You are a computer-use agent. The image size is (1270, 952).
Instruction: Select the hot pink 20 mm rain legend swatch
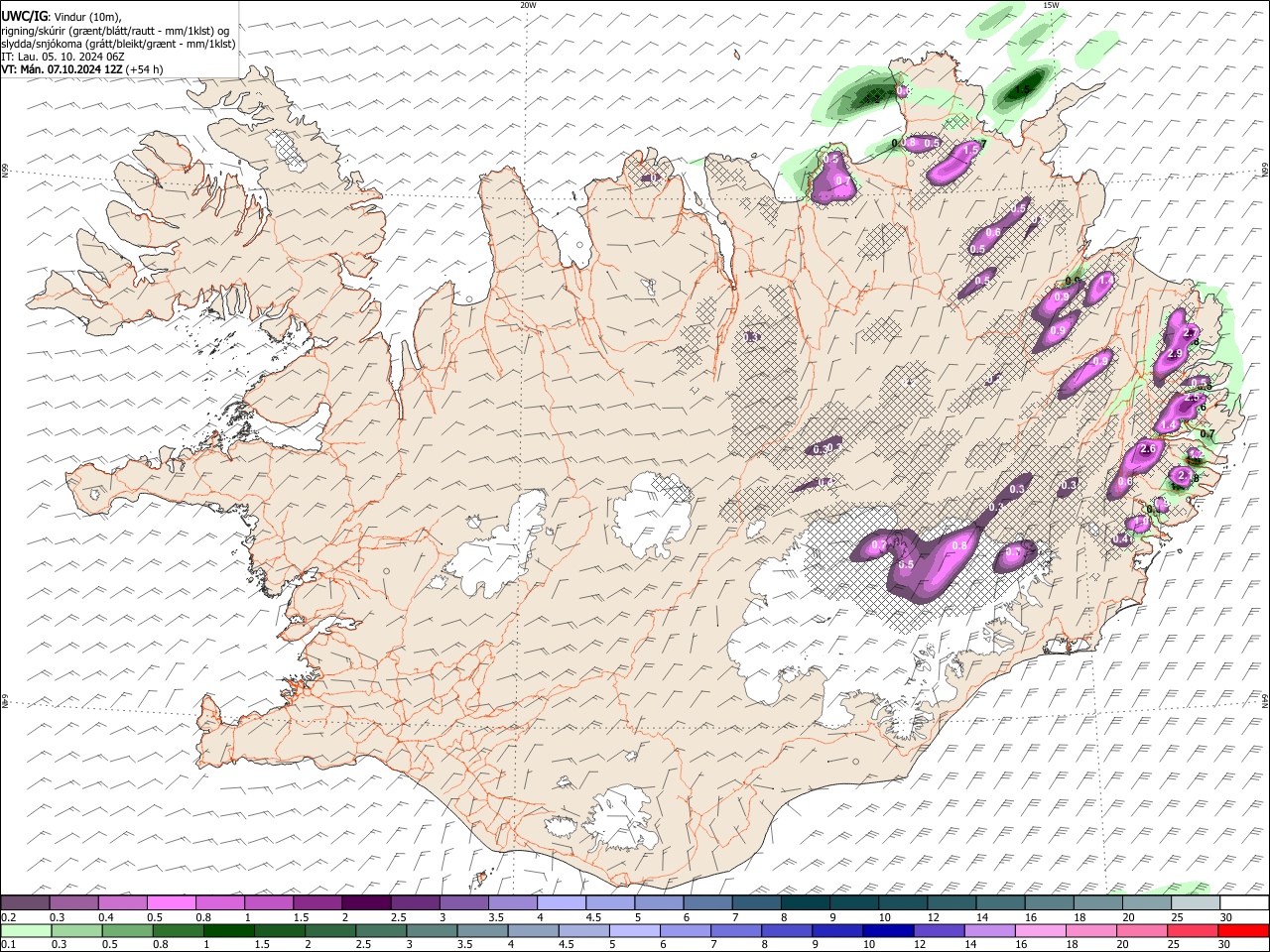tap(1142, 931)
